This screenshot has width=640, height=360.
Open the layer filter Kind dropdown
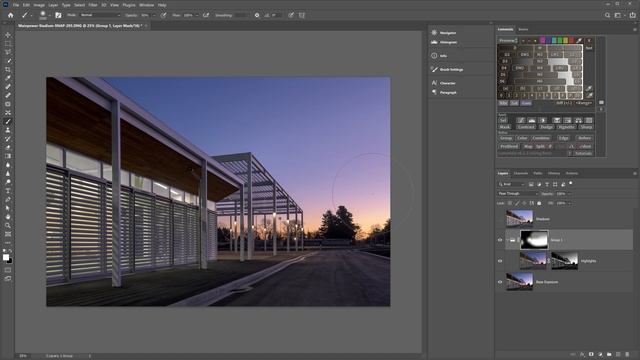pos(511,184)
